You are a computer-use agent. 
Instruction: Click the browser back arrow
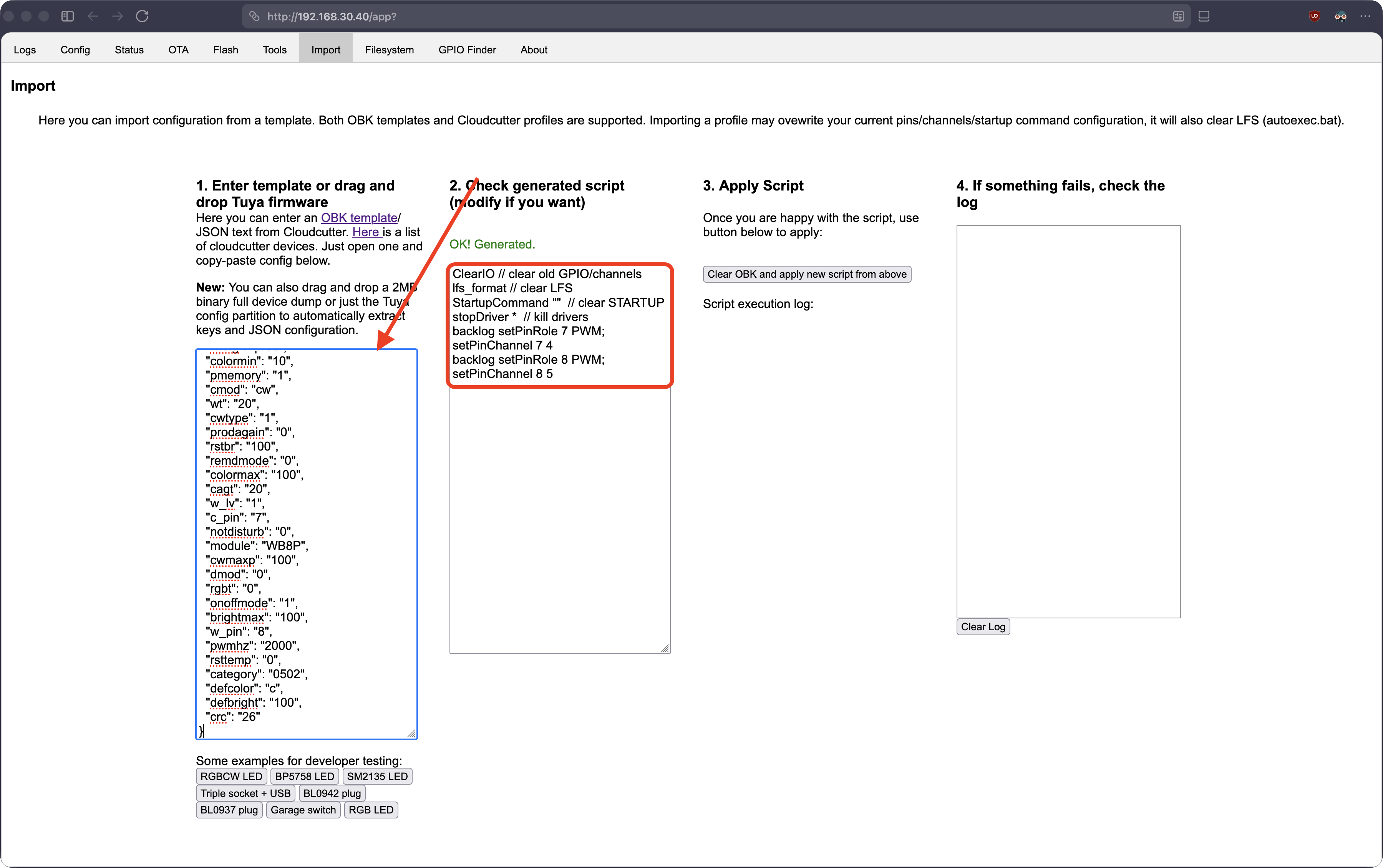tap(93, 16)
